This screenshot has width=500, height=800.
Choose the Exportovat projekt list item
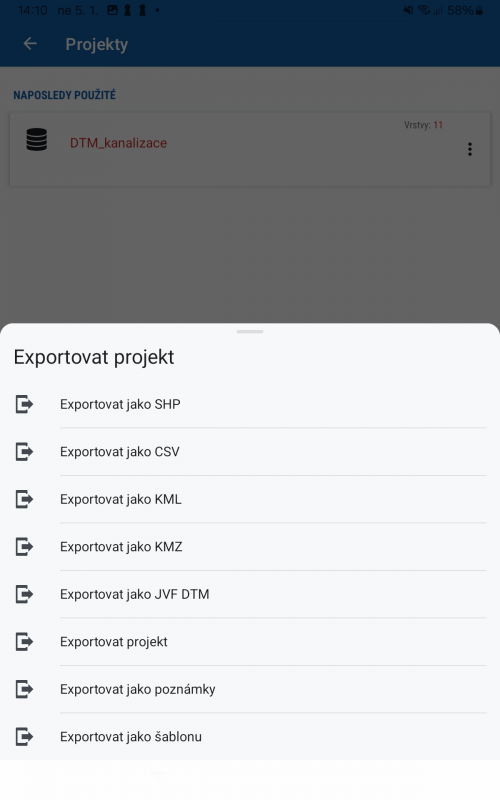(x=250, y=641)
